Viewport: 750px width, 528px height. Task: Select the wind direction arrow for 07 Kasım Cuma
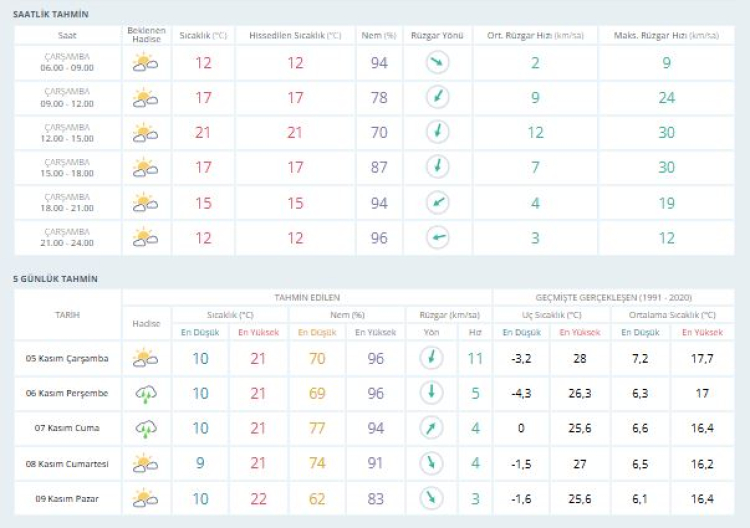431,428
